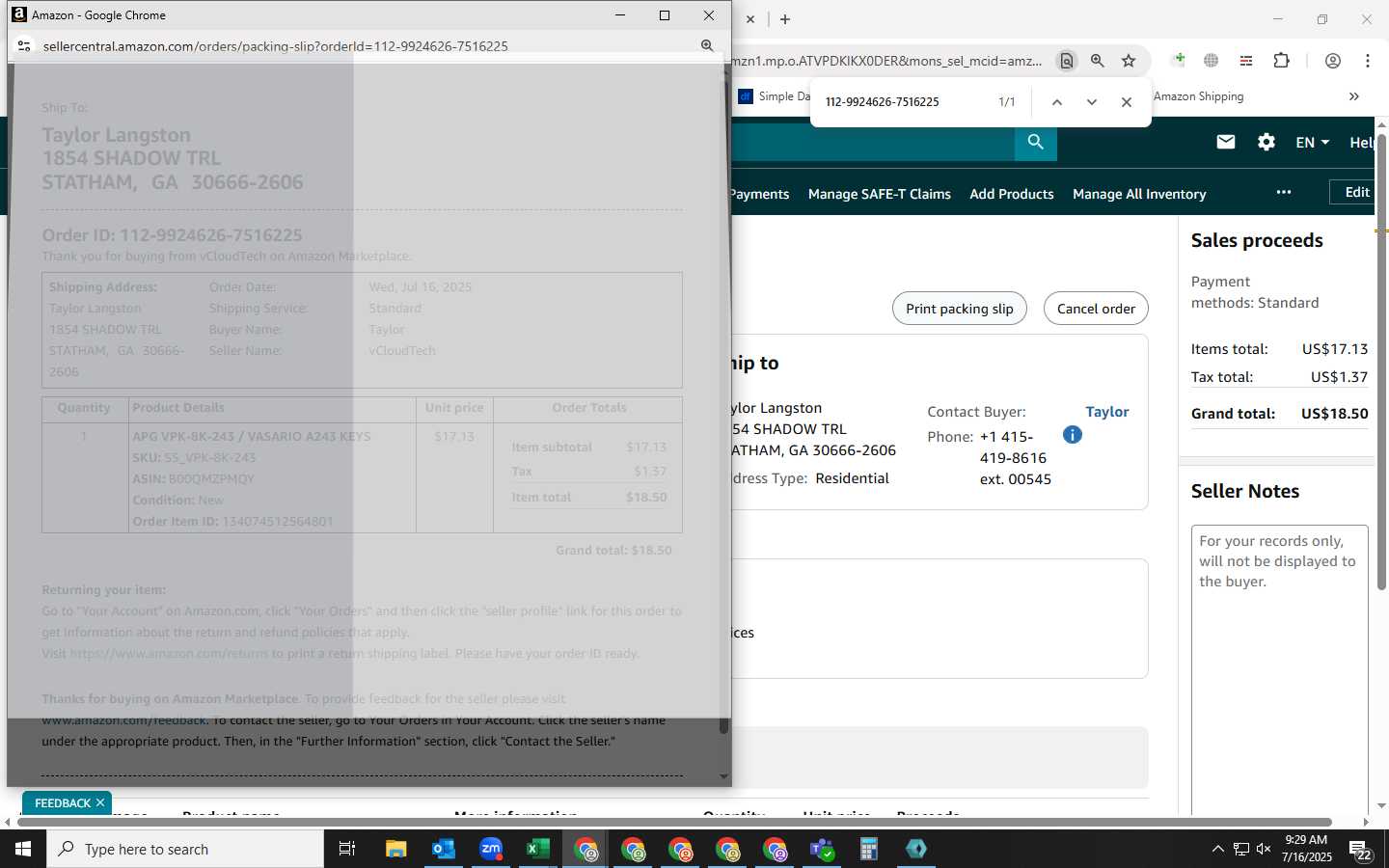This screenshot has width=1389, height=868.
Task: Open the notification center icon
Action: point(1360,850)
